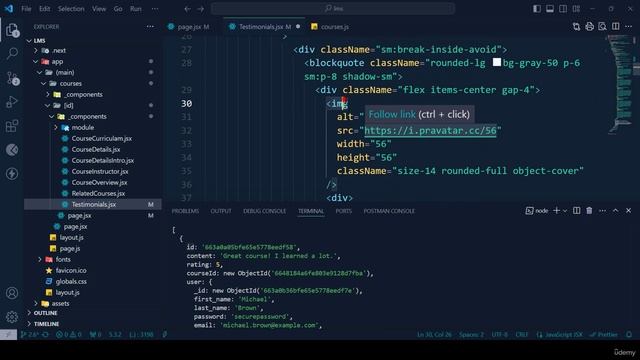Close the terminal panel
The width and height of the screenshot is (640, 360).
click(x=629, y=211)
